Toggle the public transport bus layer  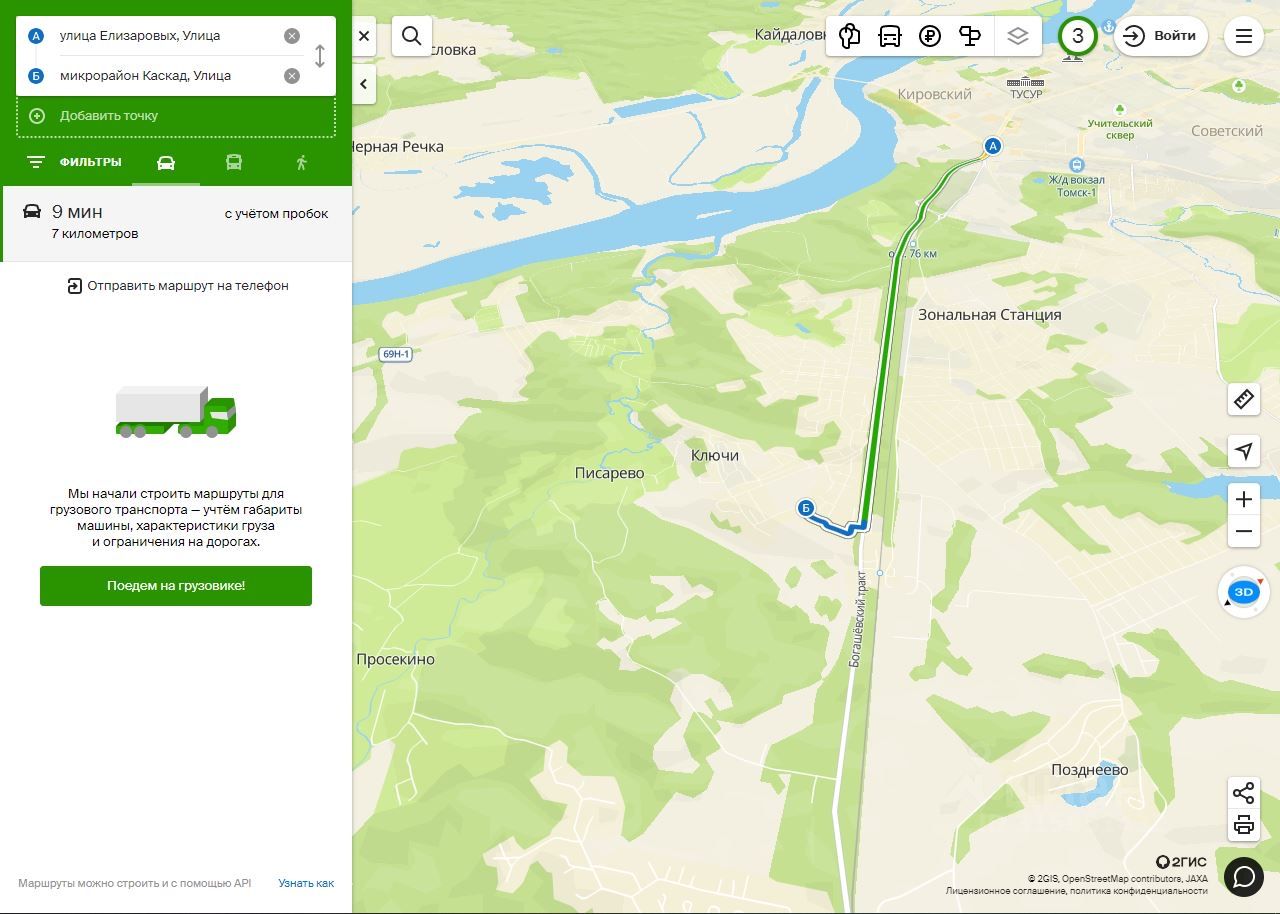[890, 36]
